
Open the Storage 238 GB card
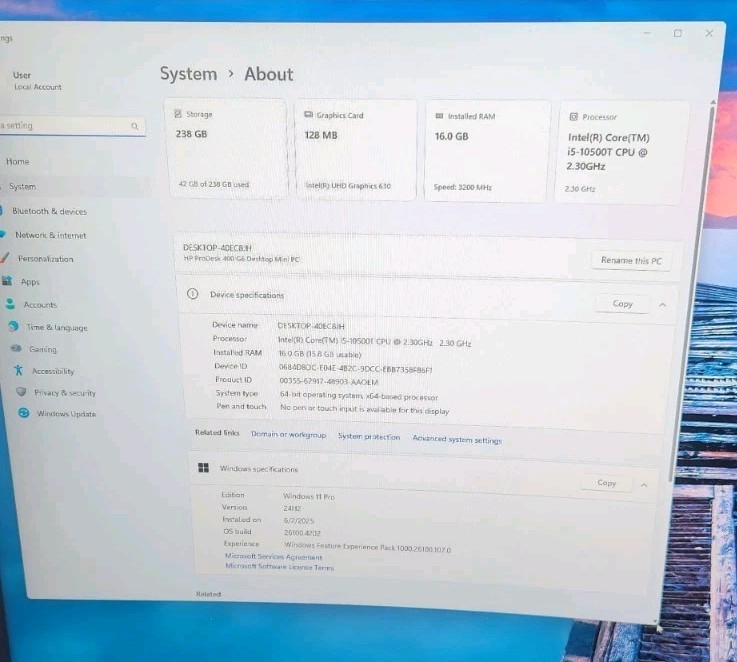click(227, 149)
